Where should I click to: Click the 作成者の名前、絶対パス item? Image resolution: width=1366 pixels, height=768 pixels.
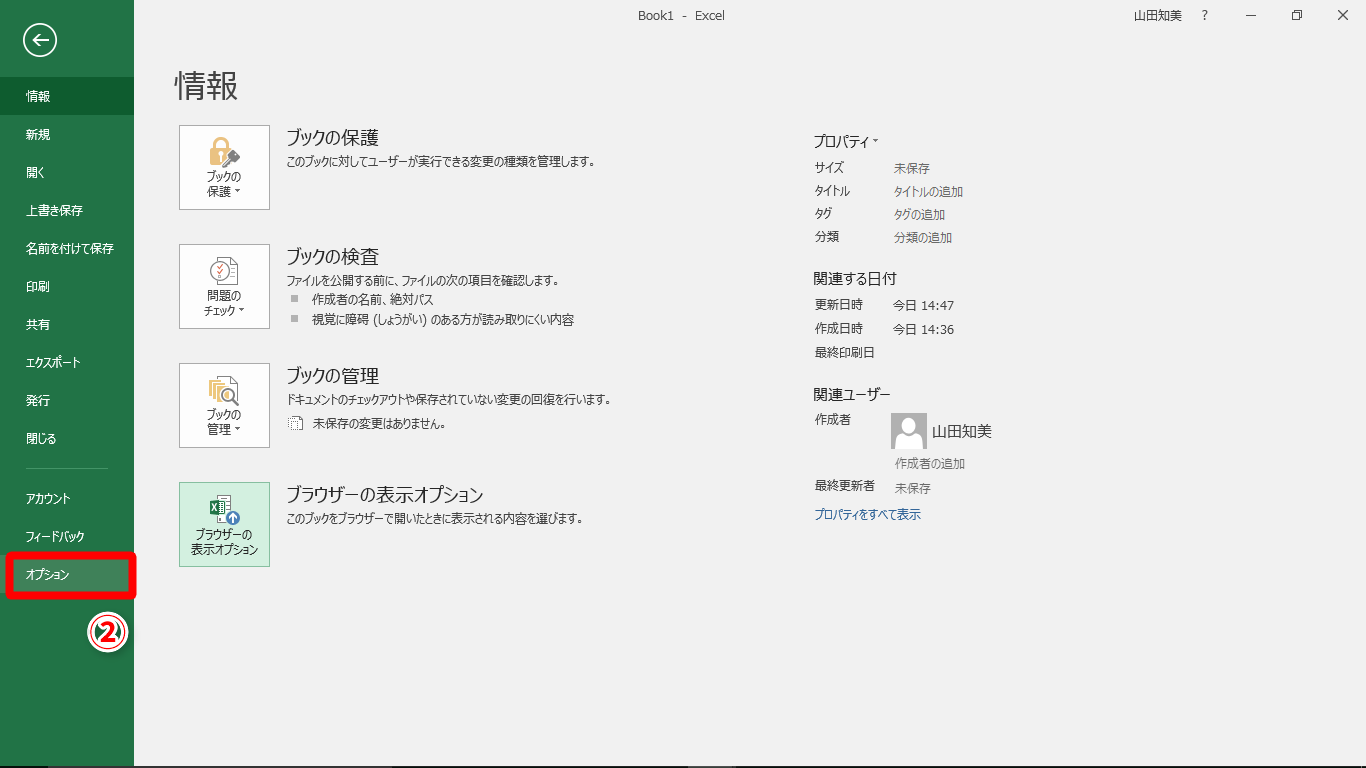[373, 299]
